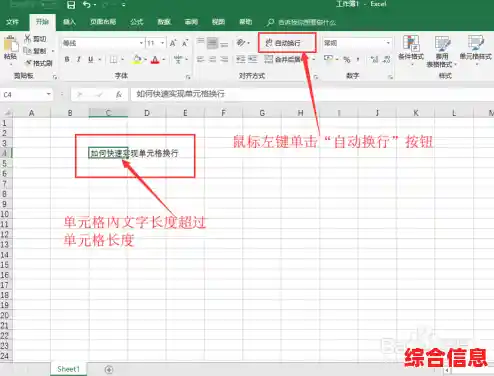This screenshot has width=494, height=376.
Task: Open the clipboard group dialog launcher
Action: 55,77
